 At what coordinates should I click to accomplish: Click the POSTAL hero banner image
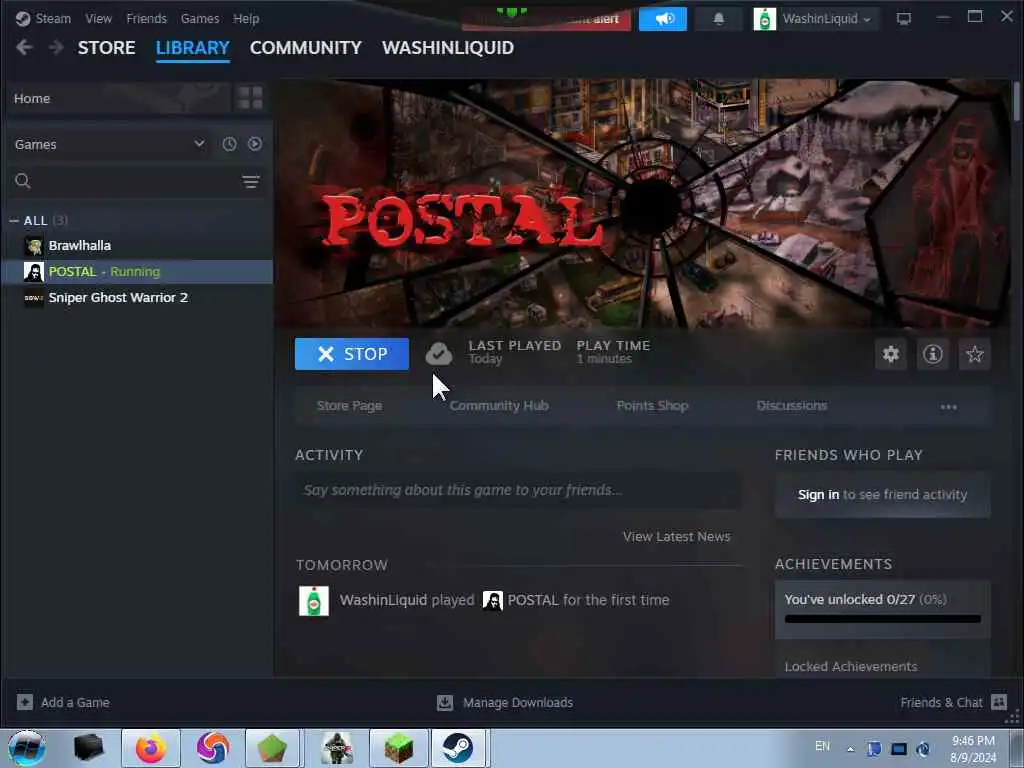(x=643, y=203)
